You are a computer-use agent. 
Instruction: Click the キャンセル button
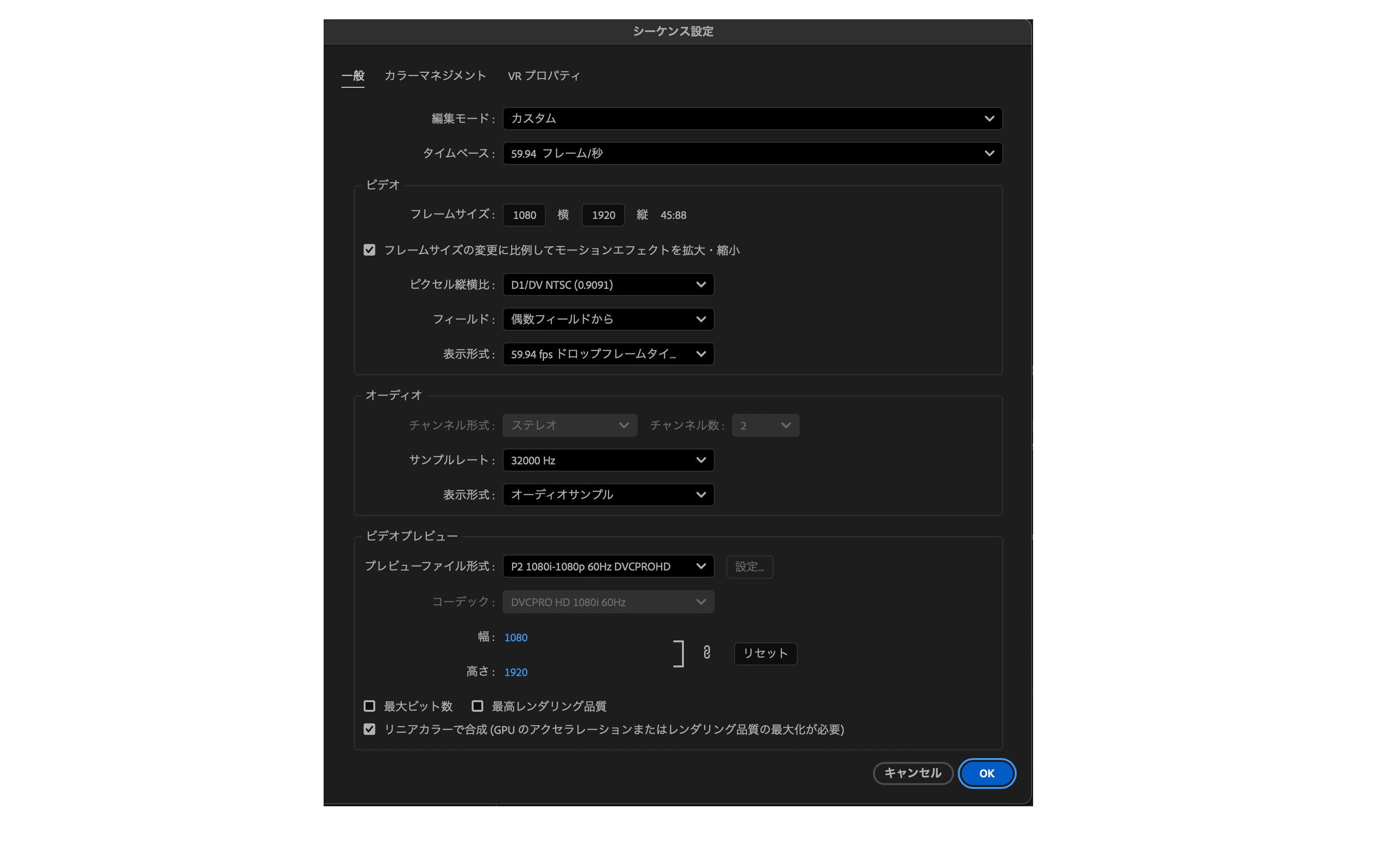pyautogui.click(x=912, y=773)
